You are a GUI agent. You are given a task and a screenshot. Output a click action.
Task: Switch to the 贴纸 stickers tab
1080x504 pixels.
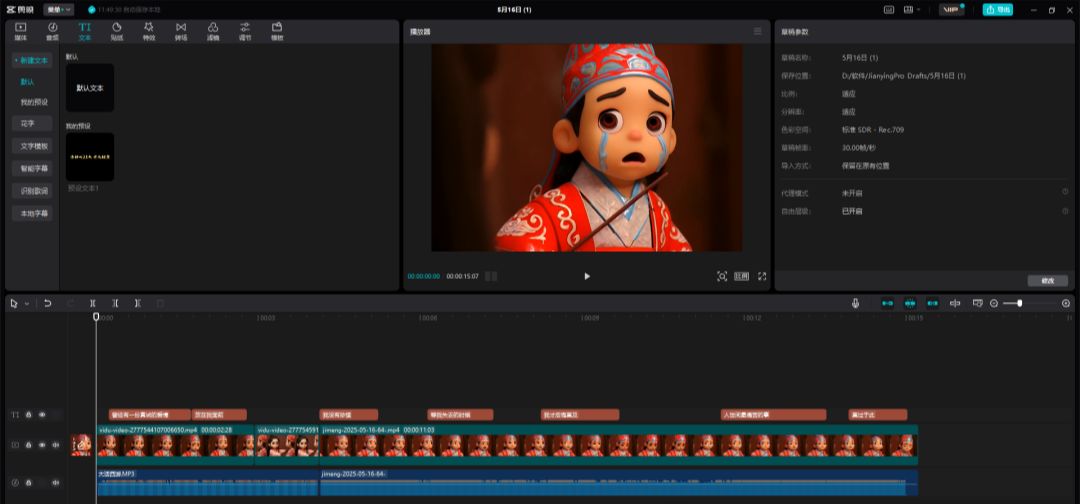tap(116, 31)
